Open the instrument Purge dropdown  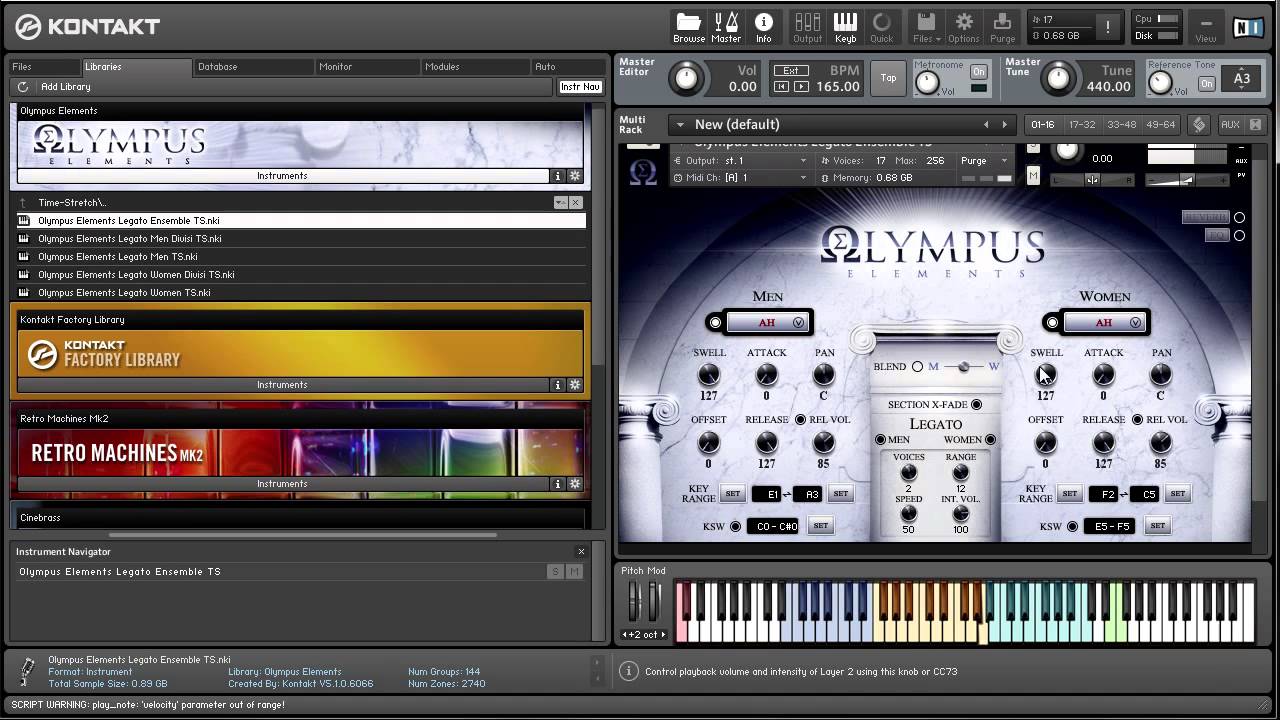tap(985, 160)
